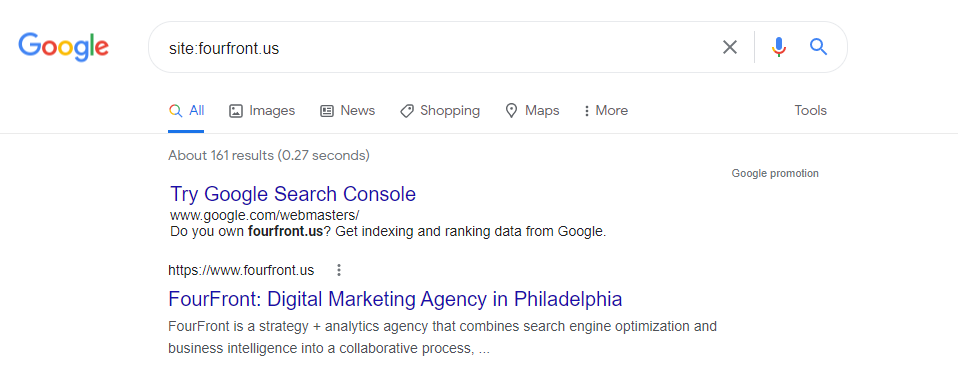Expand the More search categories menu
This screenshot has width=958, height=382.
point(605,111)
